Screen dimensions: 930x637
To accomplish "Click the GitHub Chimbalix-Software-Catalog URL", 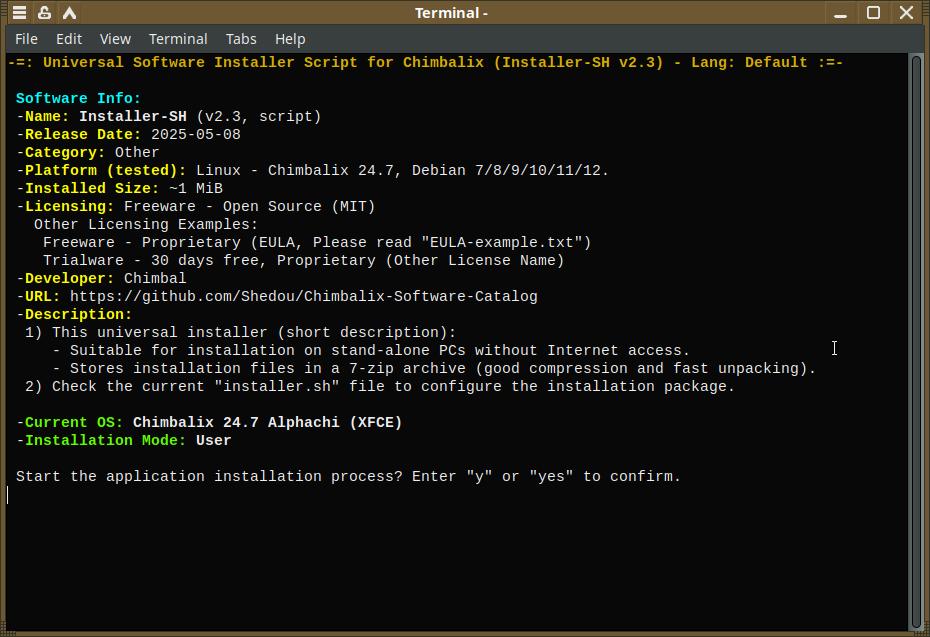I will coord(304,297).
